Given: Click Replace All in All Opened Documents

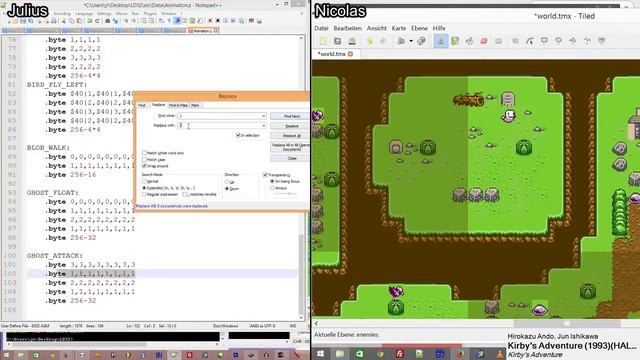Looking at the screenshot, I should (291, 147).
